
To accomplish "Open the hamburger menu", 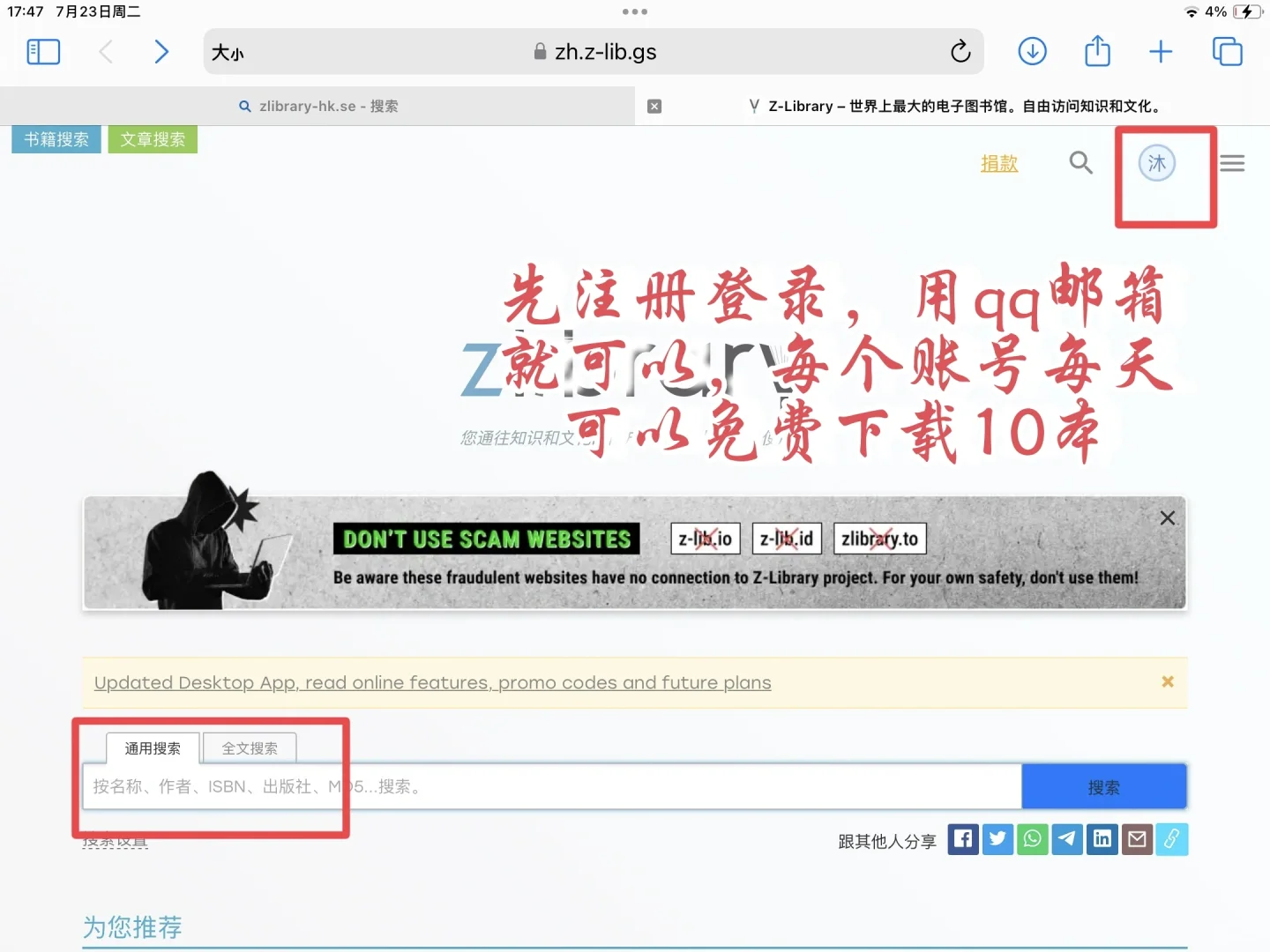I will click(1232, 163).
